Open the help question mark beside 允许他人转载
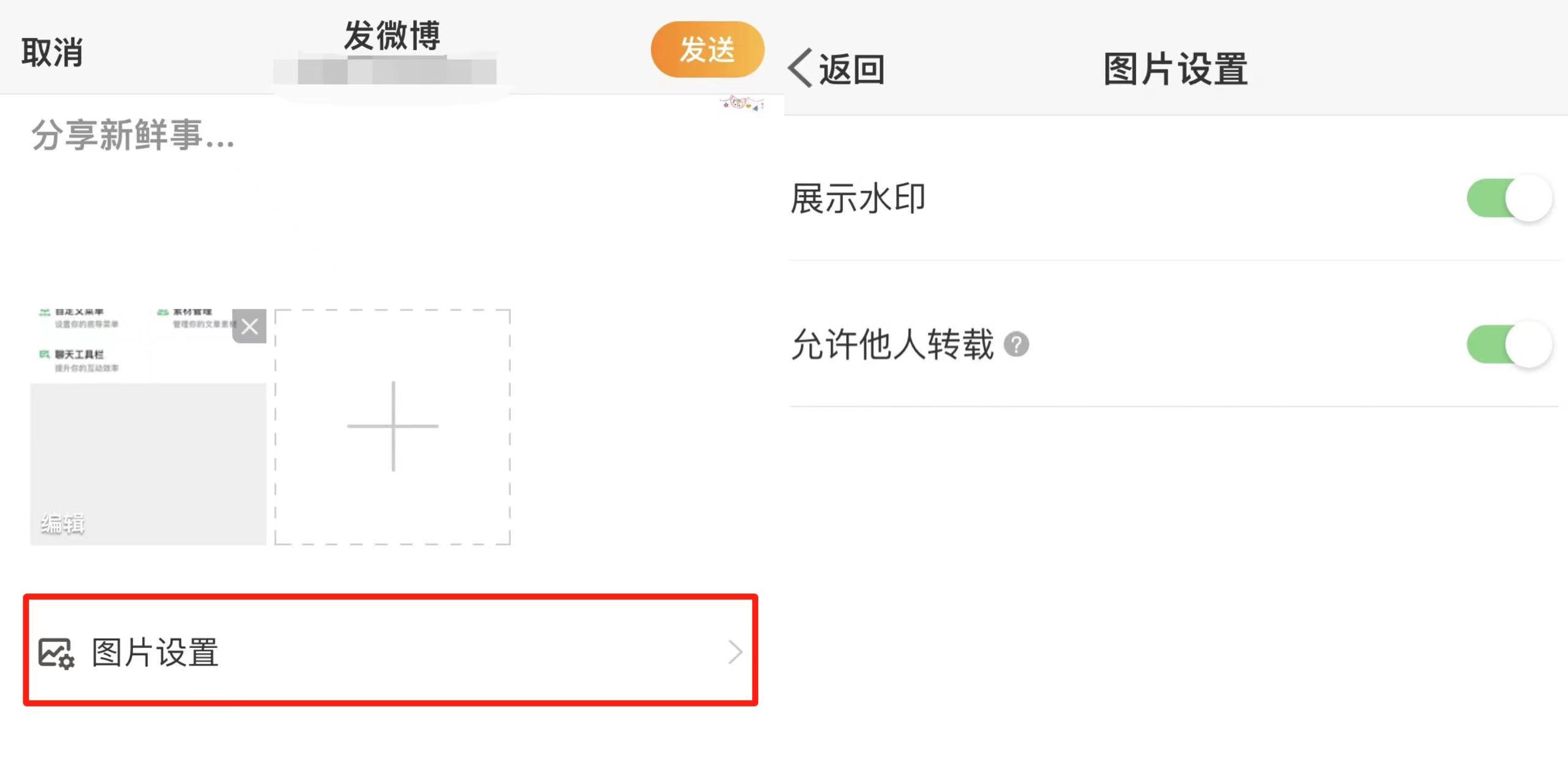This screenshot has width=1568, height=784. (x=1016, y=344)
